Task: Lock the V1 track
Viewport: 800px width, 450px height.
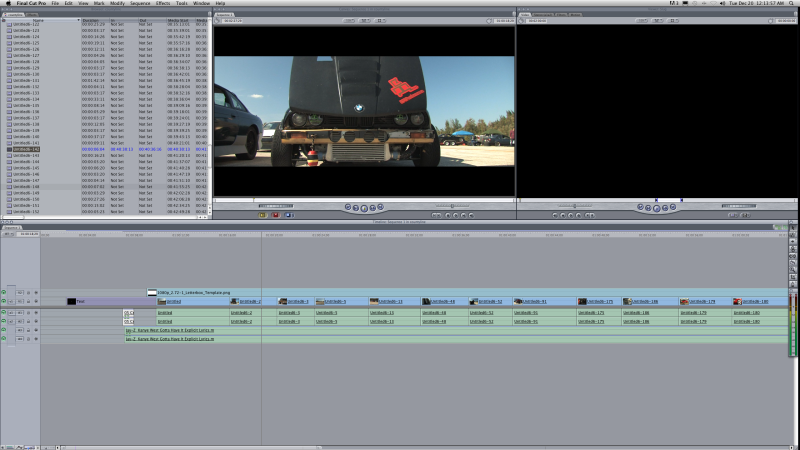Action: pos(29,302)
